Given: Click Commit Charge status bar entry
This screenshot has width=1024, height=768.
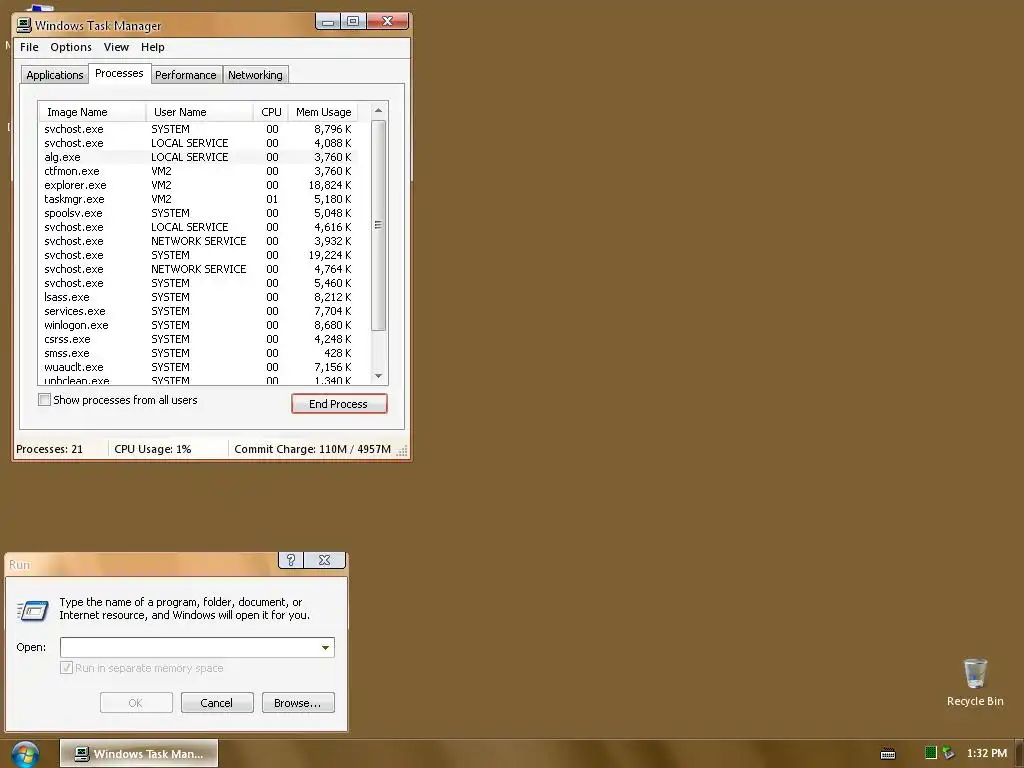Looking at the screenshot, I should coord(312,449).
